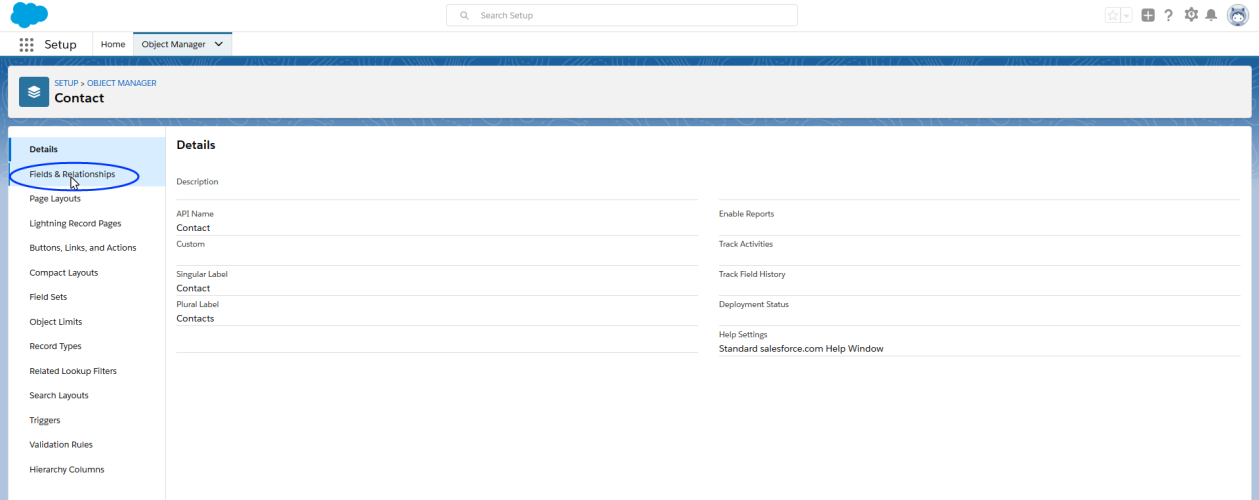
Task: Click the Salesforce cloud logo
Action: pos(29,15)
